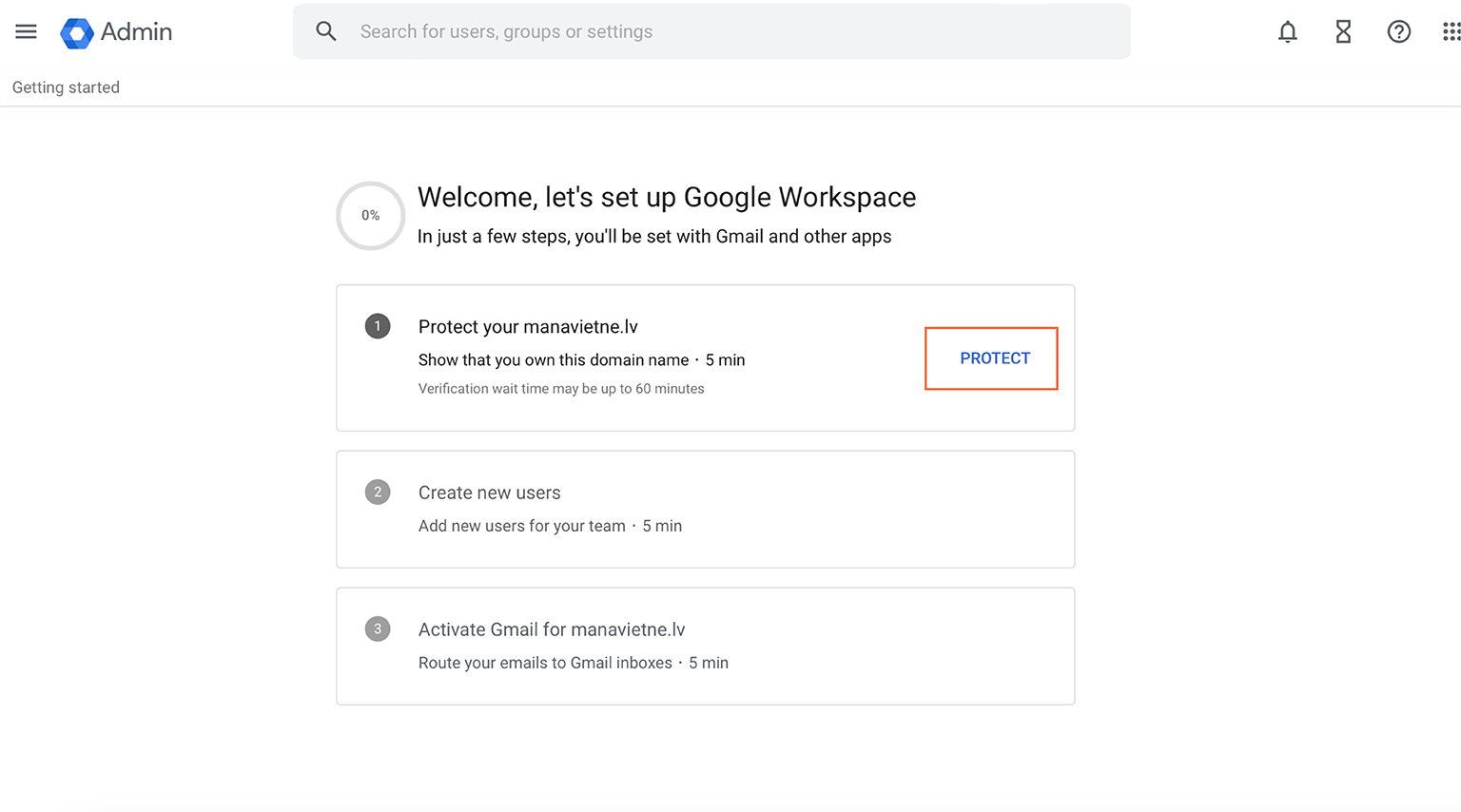Open the main hamburger menu

26,31
